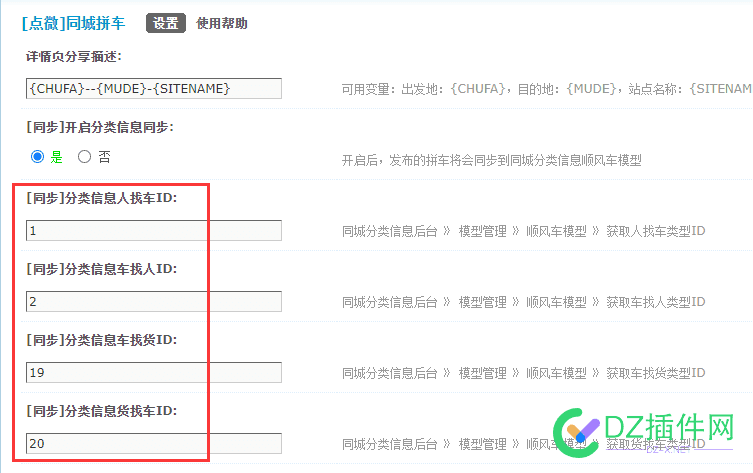Click the 开启后 sync description text
The image size is (753, 473).
491,160
